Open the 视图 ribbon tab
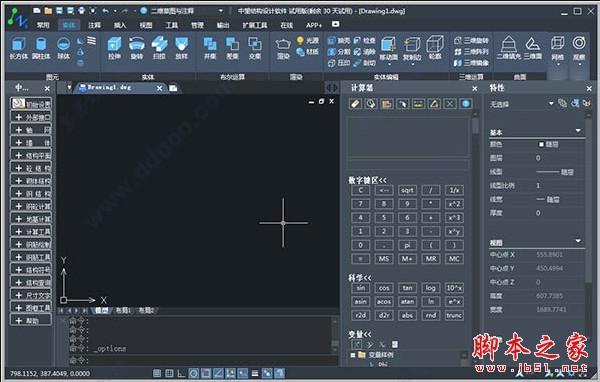 point(146,25)
